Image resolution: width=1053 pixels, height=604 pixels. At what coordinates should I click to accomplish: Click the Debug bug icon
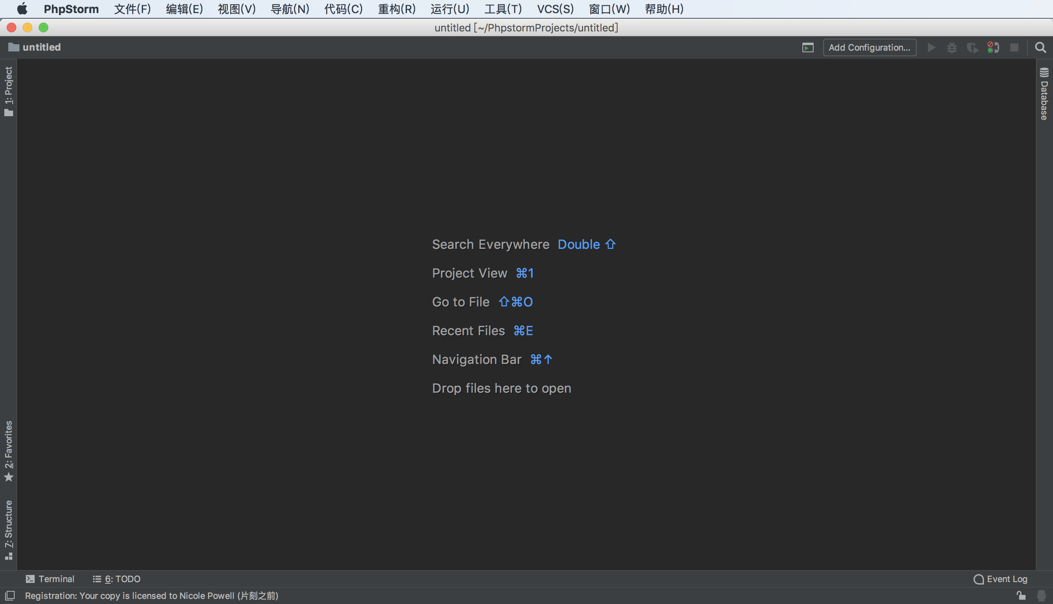point(952,48)
